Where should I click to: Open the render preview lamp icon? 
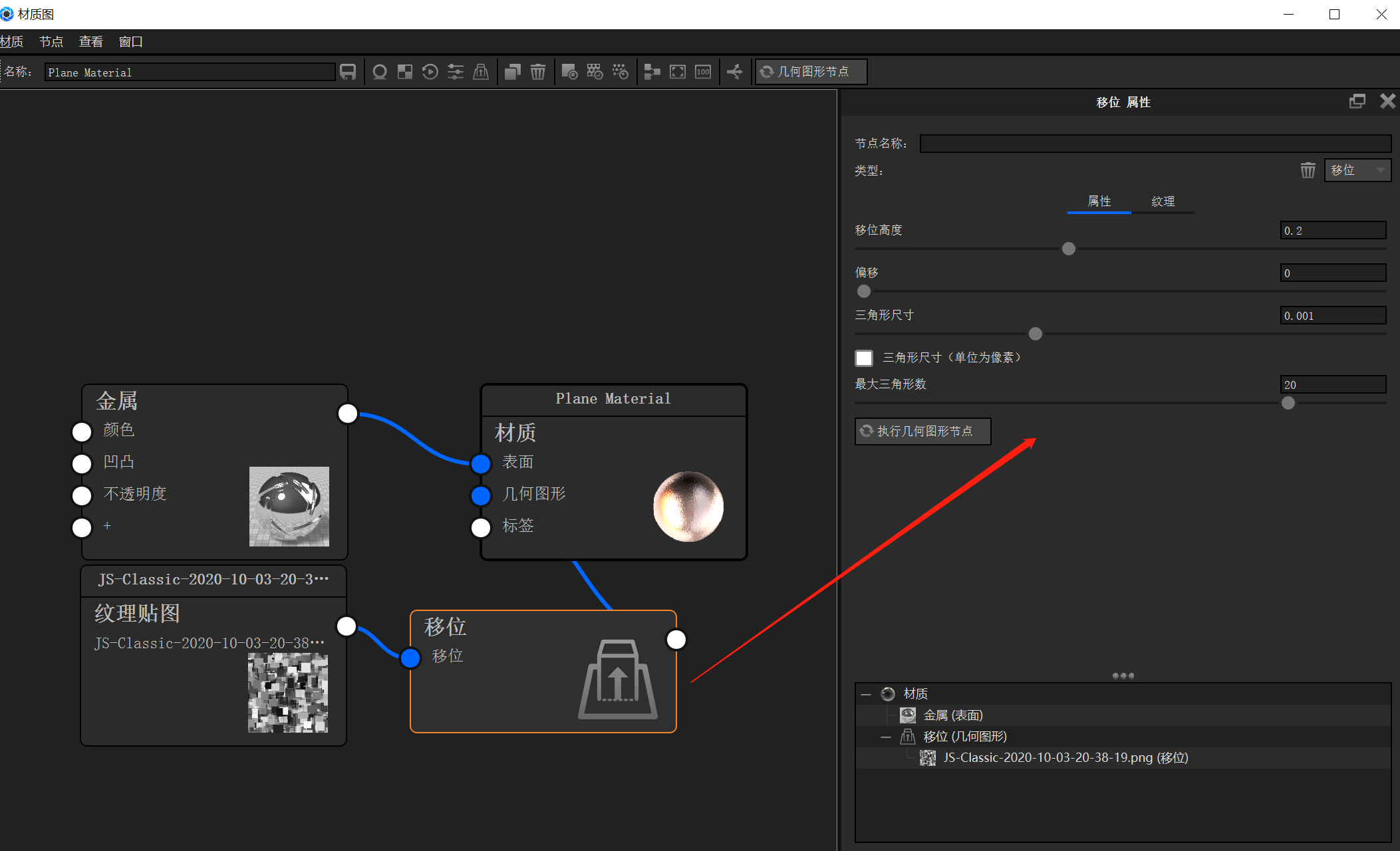tap(380, 71)
